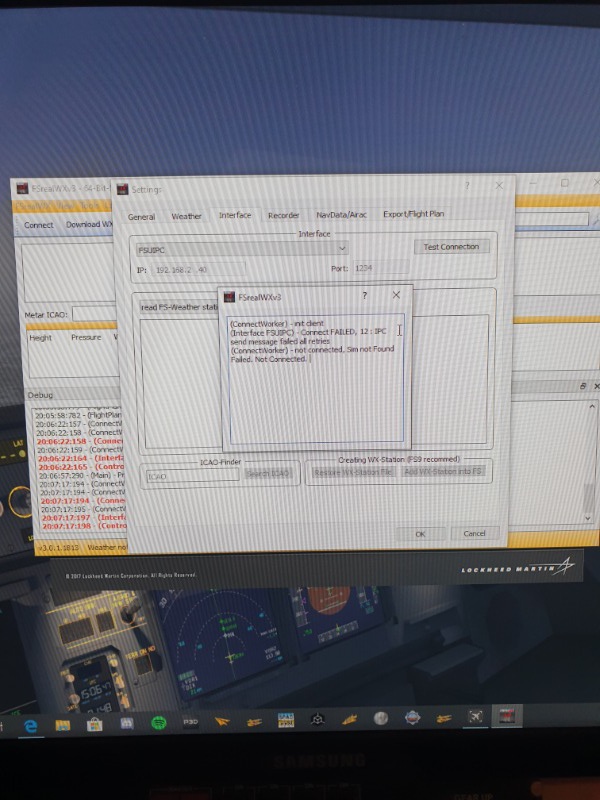Switch to the General settings tab
Viewport: 600px width, 800px height.
[x=141, y=217]
